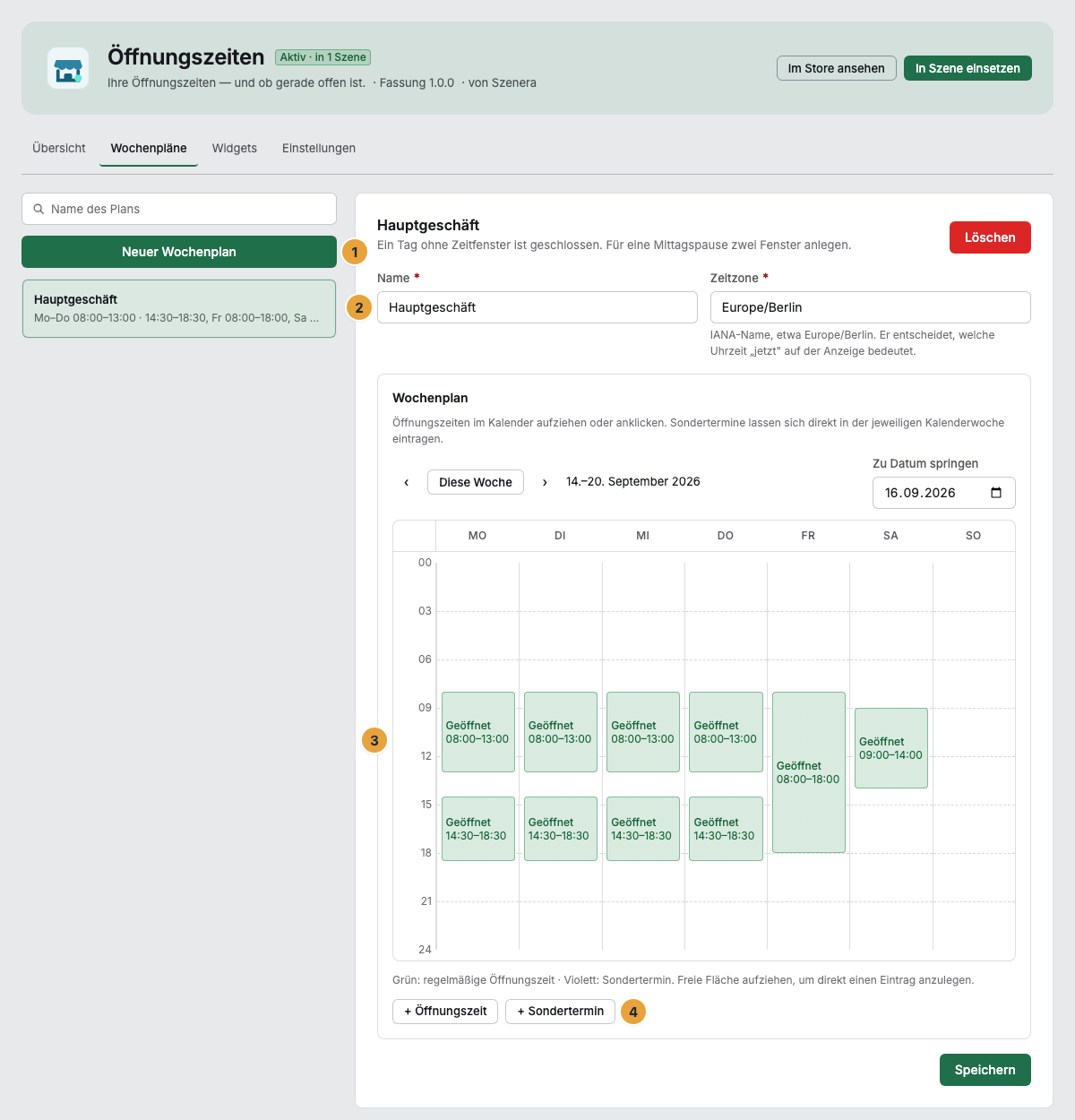Open the Widgets tab
The image size is (1075, 1120).
pyautogui.click(x=235, y=148)
